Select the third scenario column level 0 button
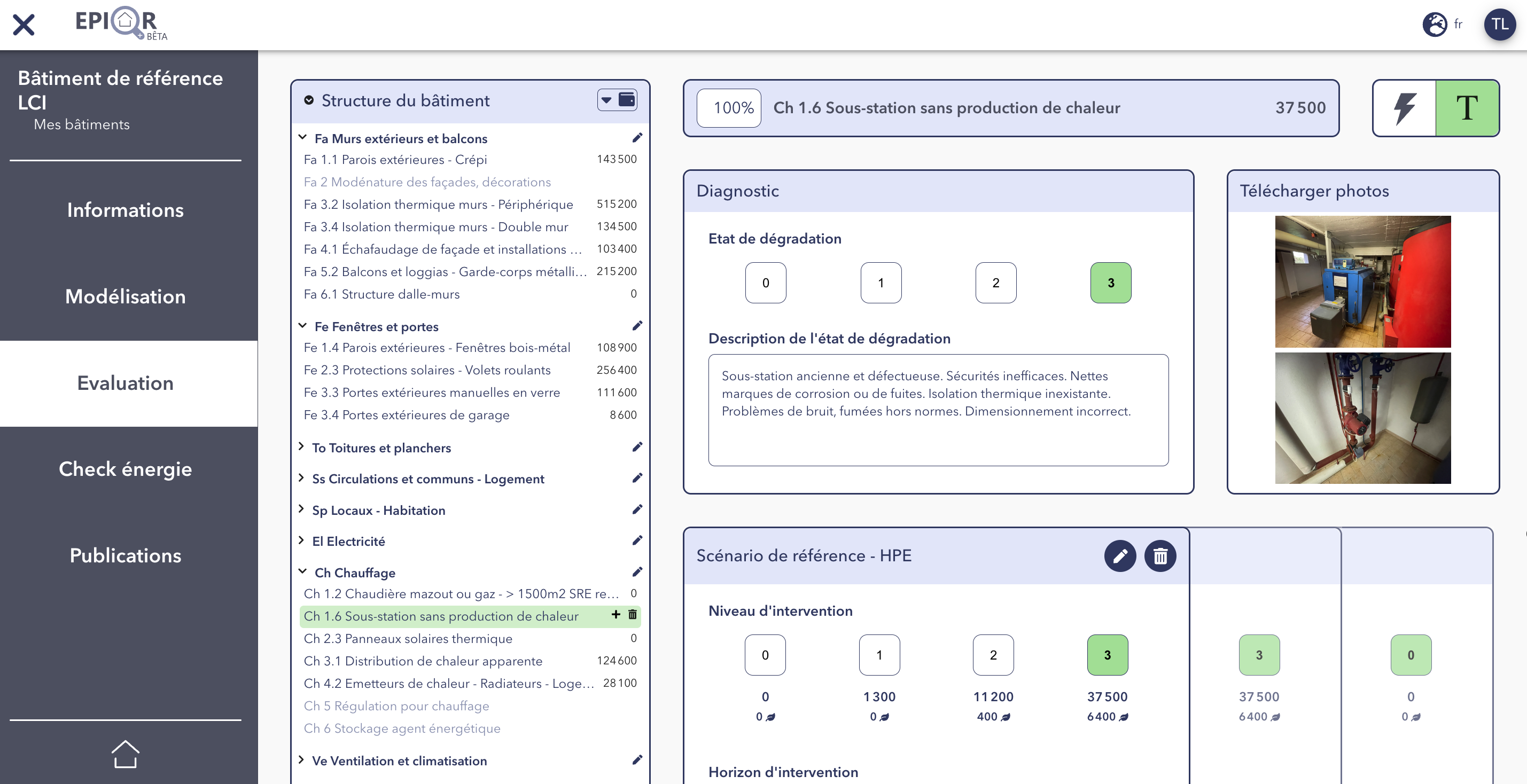Viewport: 1527px width, 784px height. (1411, 655)
